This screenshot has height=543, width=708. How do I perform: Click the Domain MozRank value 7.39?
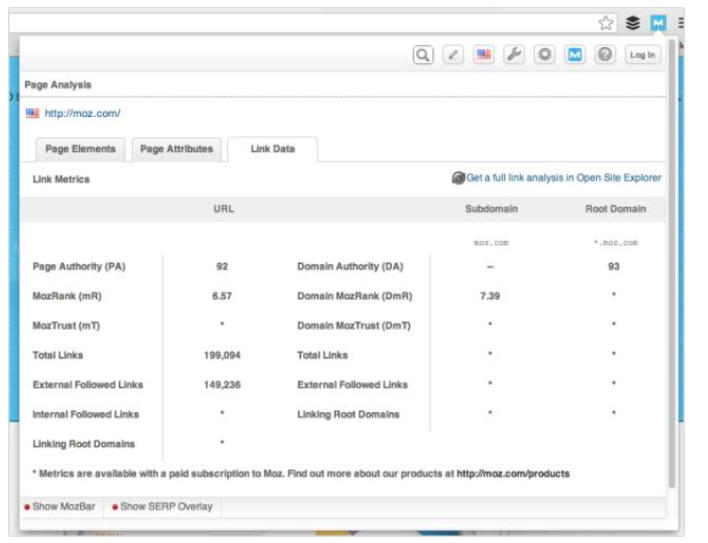(490, 296)
